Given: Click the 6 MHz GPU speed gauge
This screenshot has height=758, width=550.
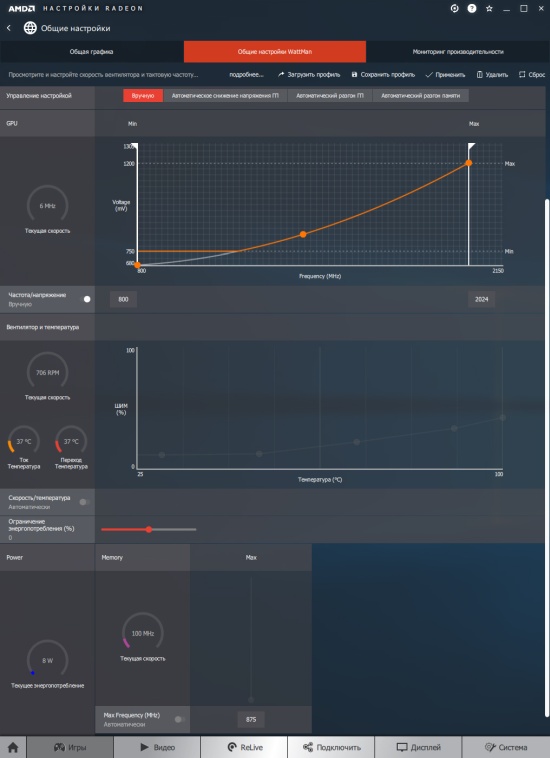Looking at the screenshot, I should pyautogui.click(x=47, y=206).
